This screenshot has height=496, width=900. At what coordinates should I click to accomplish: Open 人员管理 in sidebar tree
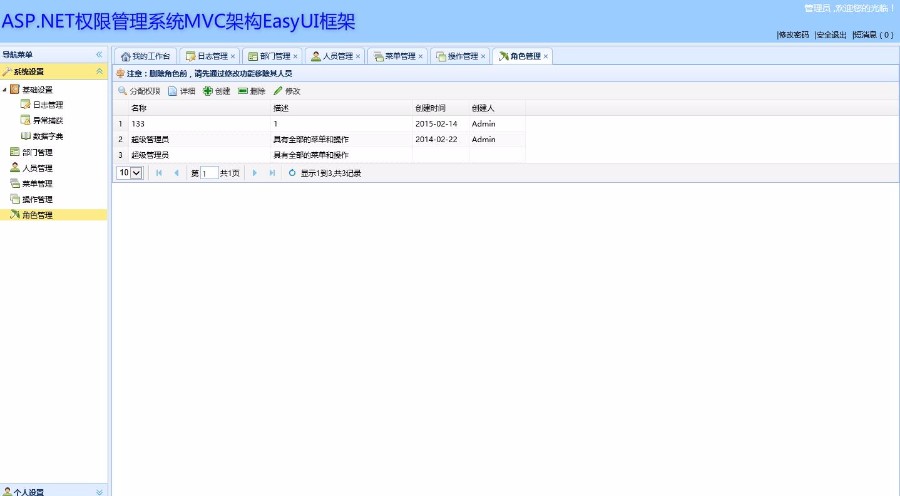[x=37, y=168]
